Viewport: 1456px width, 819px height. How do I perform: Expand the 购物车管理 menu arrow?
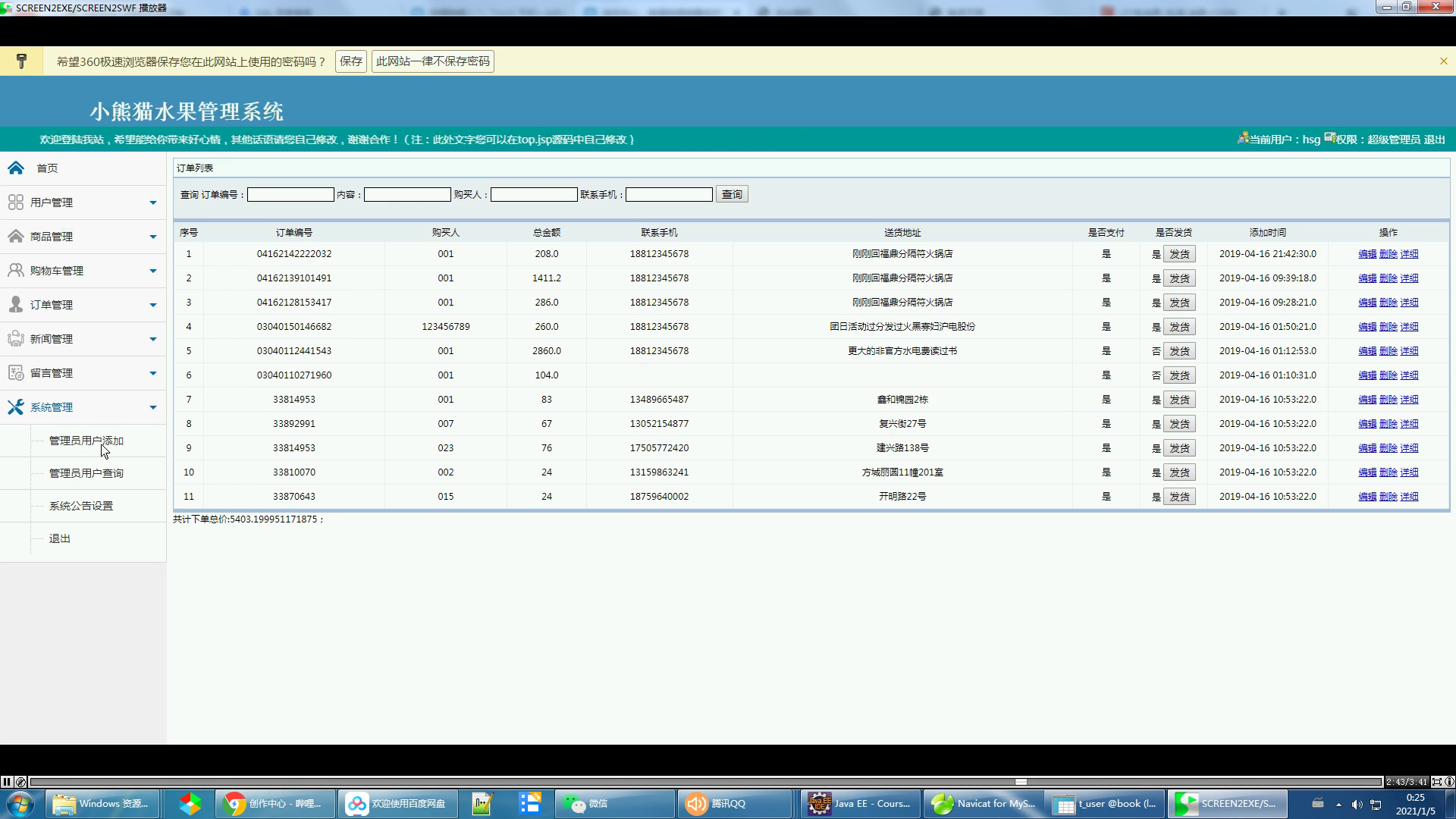tap(152, 271)
